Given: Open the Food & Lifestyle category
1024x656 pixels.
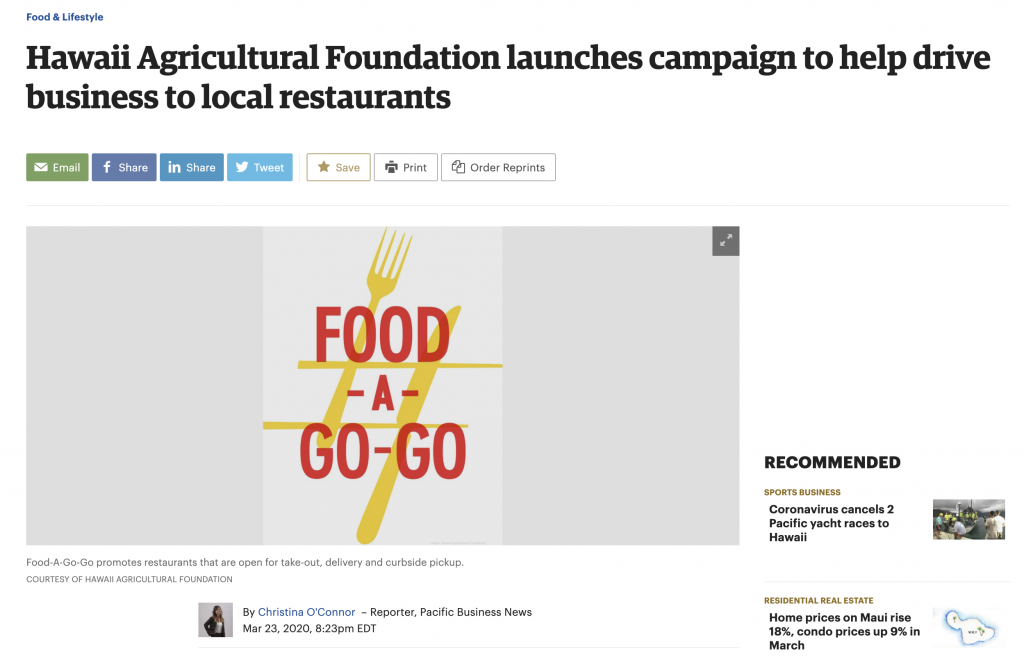Looking at the screenshot, I should pos(65,17).
